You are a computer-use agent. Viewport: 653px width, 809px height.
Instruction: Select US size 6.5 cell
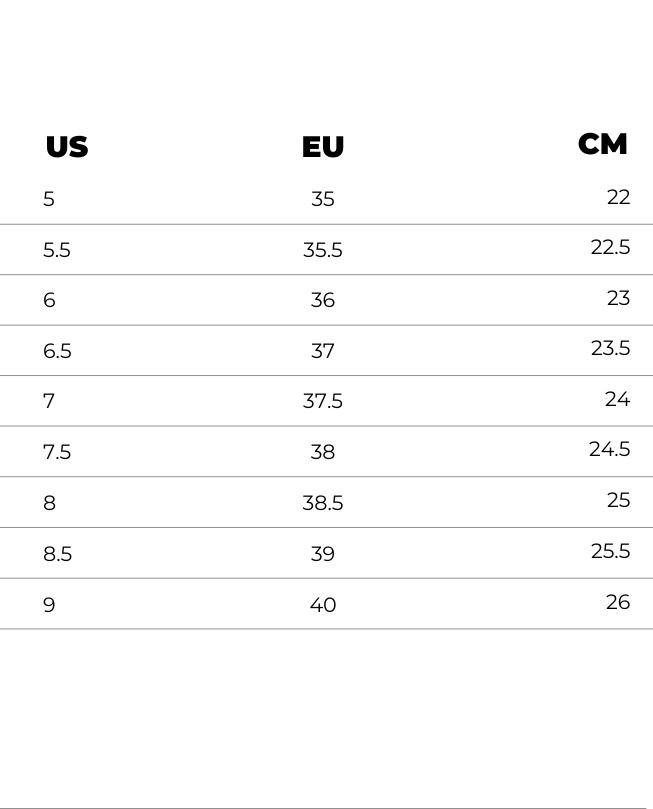[x=57, y=351]
